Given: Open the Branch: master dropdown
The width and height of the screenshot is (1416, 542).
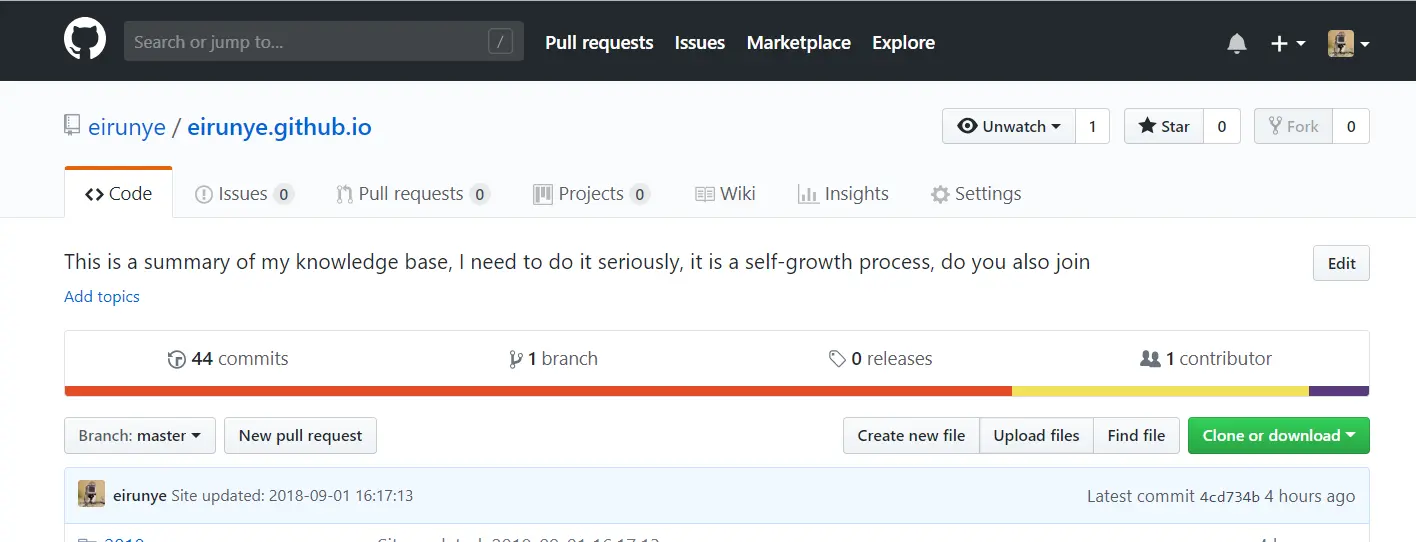Looking at the screenshot, I should [x=140, y=436].
